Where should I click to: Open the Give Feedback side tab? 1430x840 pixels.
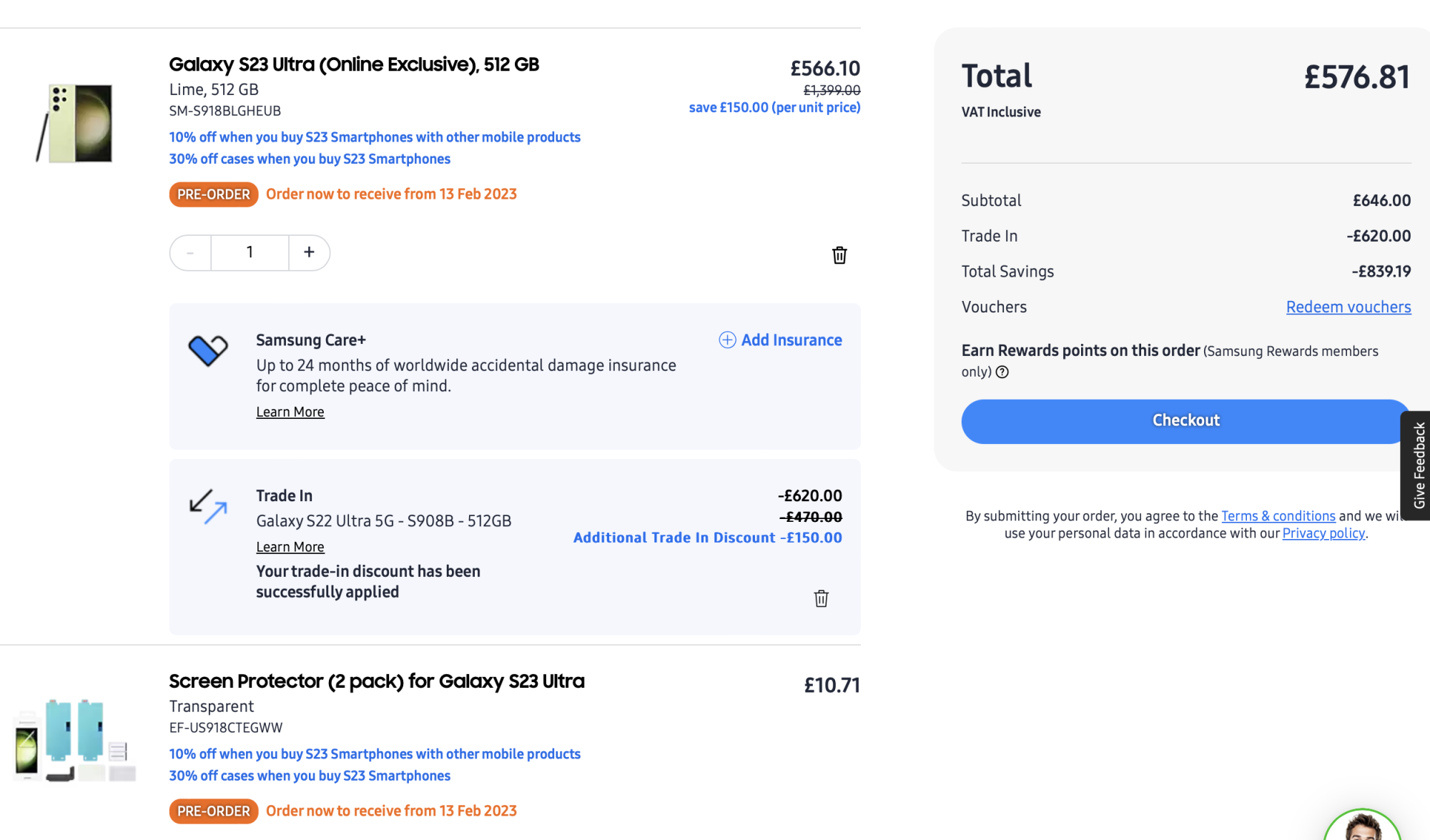tap(1418, 465)
